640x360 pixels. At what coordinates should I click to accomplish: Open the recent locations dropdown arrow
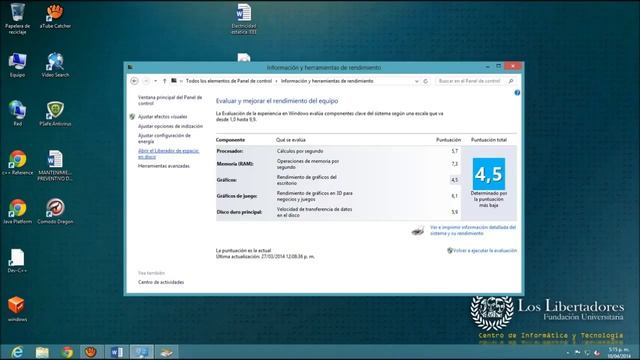click(156, 81)
